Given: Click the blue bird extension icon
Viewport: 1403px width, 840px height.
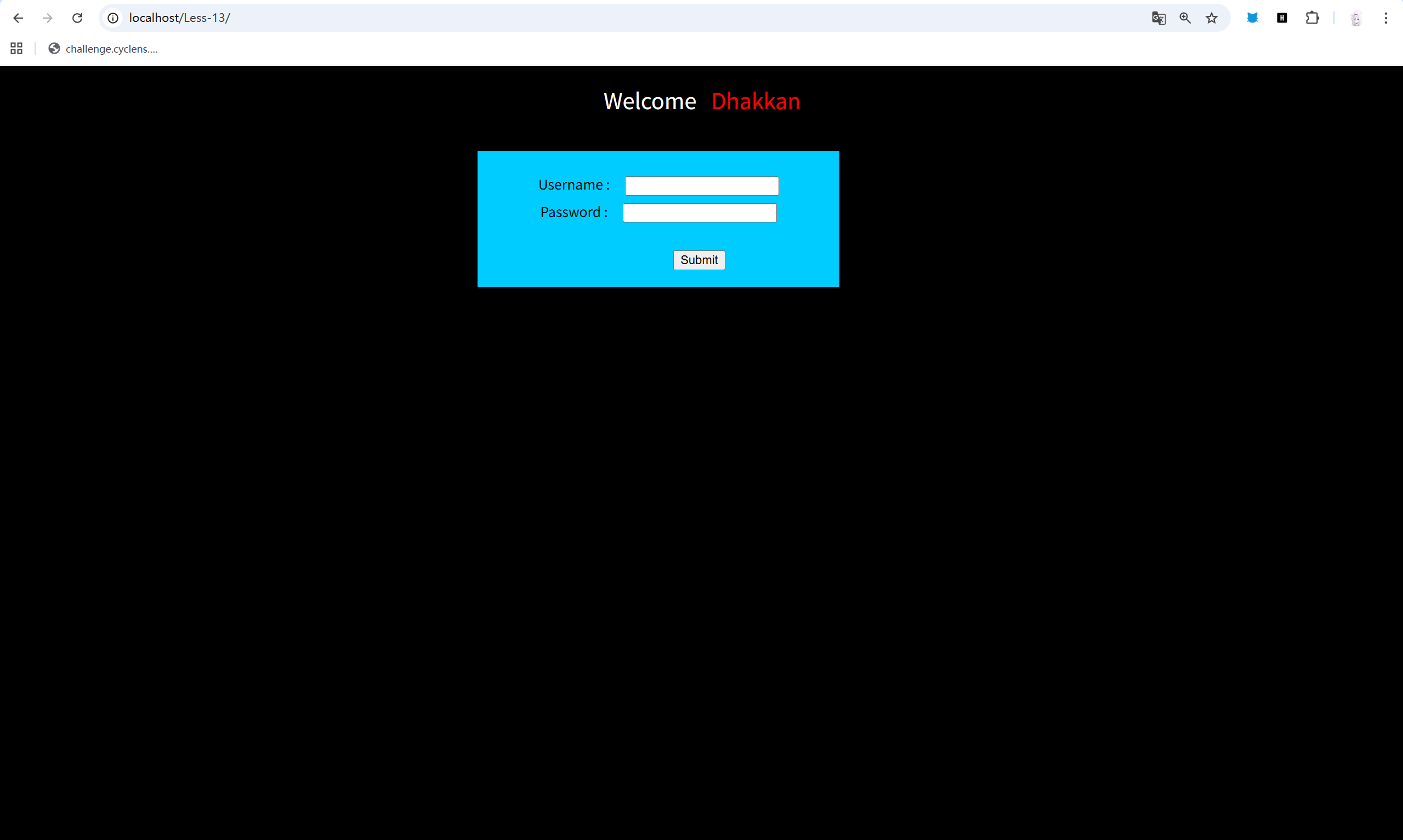Looking at the screenshot, I should (x=1252, y=18).
